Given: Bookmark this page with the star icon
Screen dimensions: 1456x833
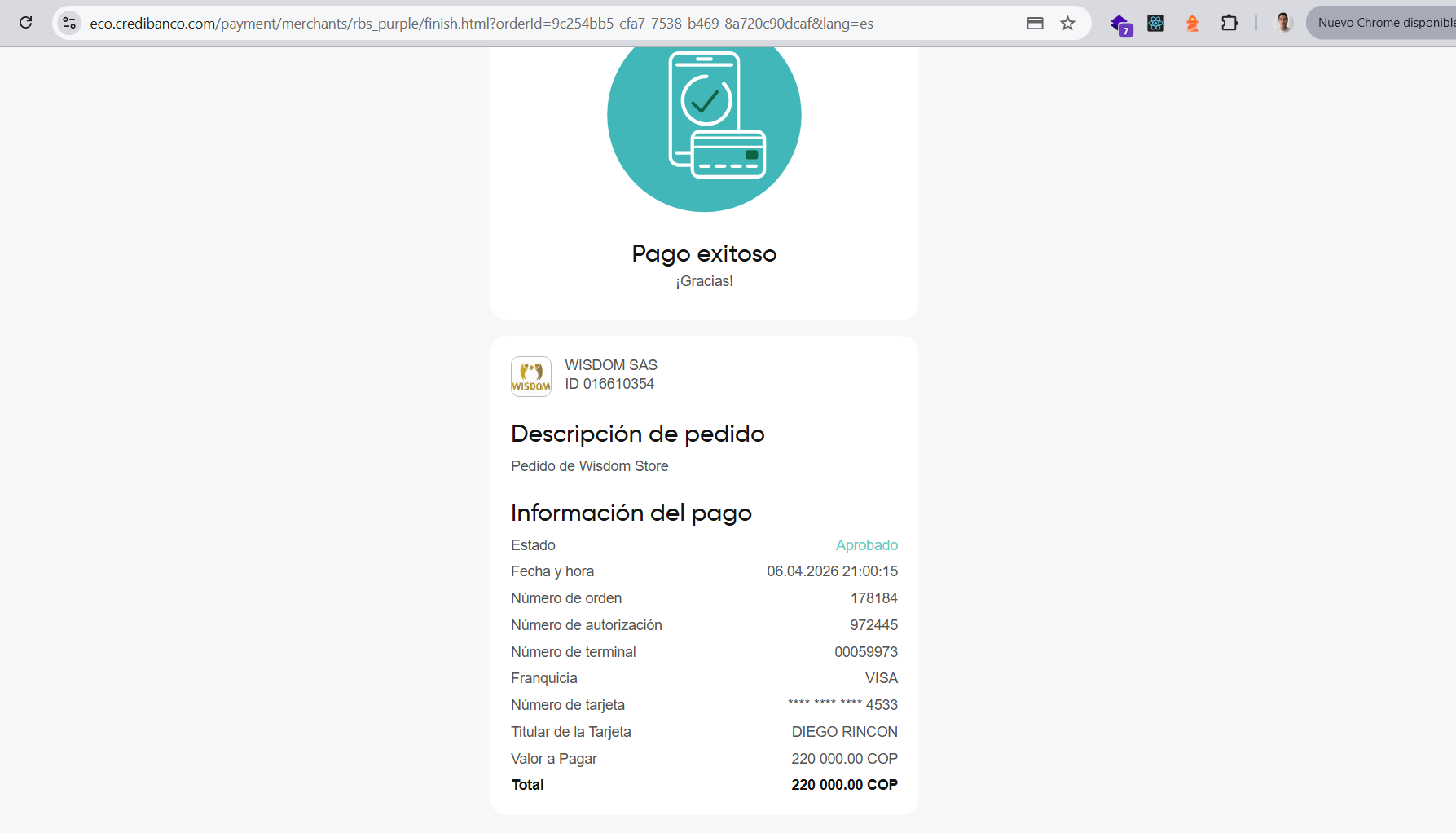Looking at the screenshot, I should coord(1067,23).
